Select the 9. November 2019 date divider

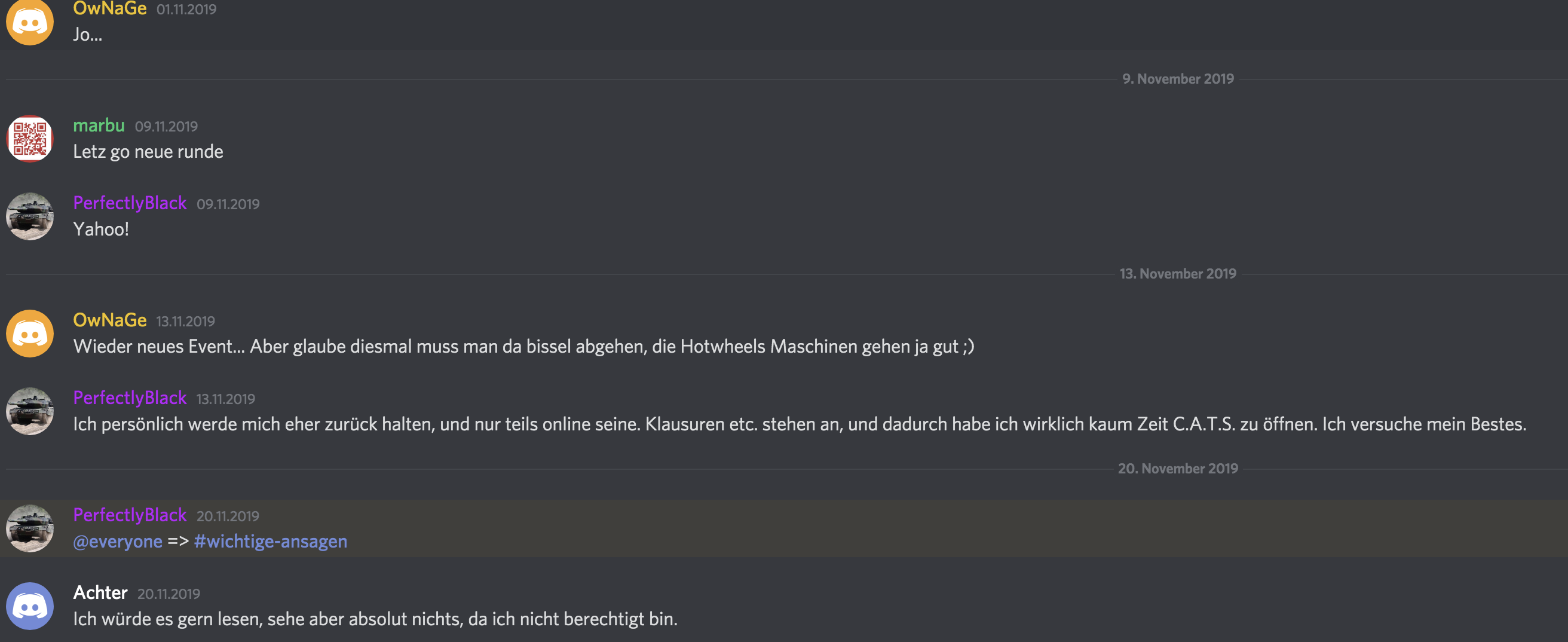1178,78
